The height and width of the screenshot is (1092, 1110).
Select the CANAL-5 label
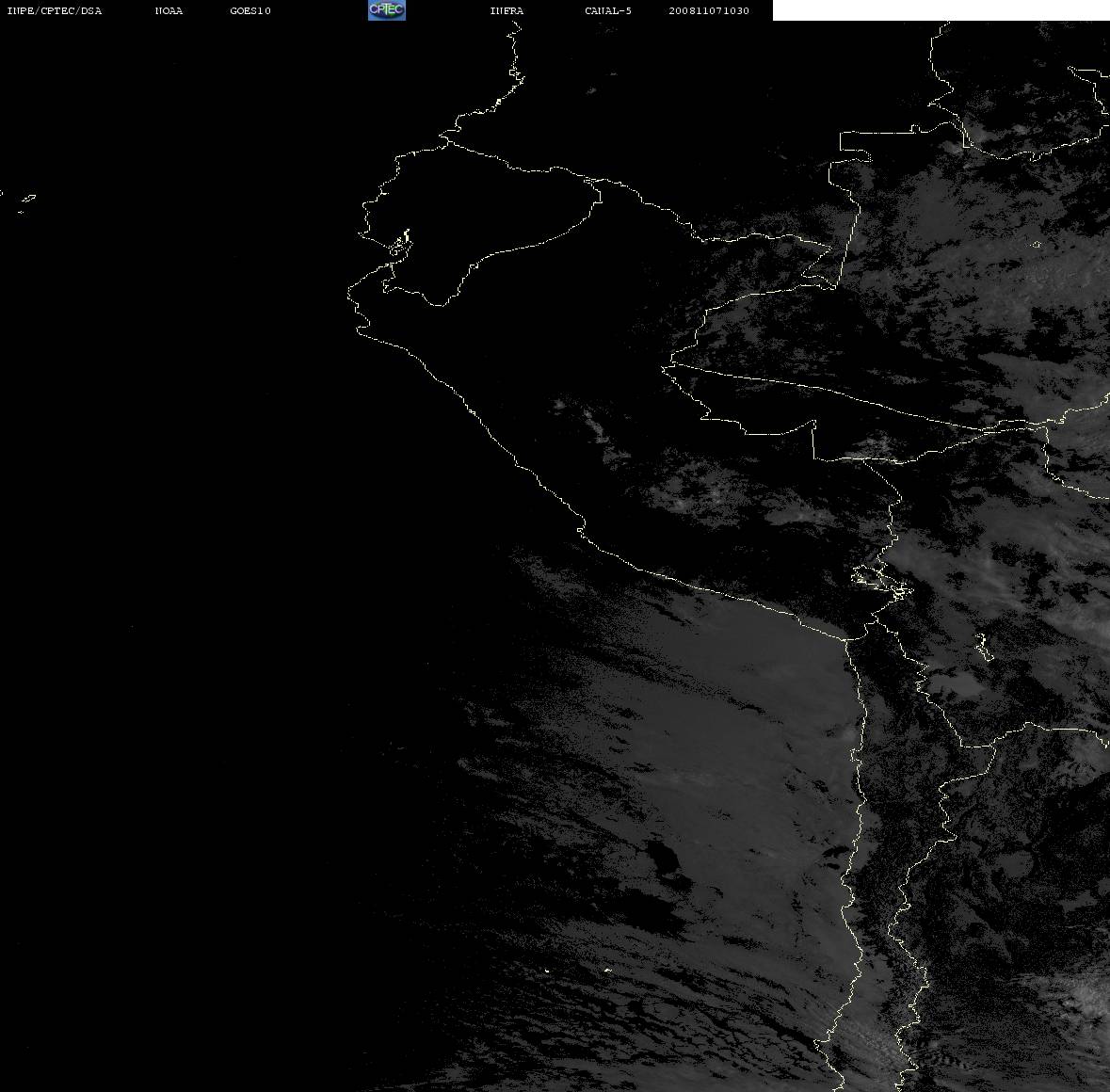click(608, 10)
